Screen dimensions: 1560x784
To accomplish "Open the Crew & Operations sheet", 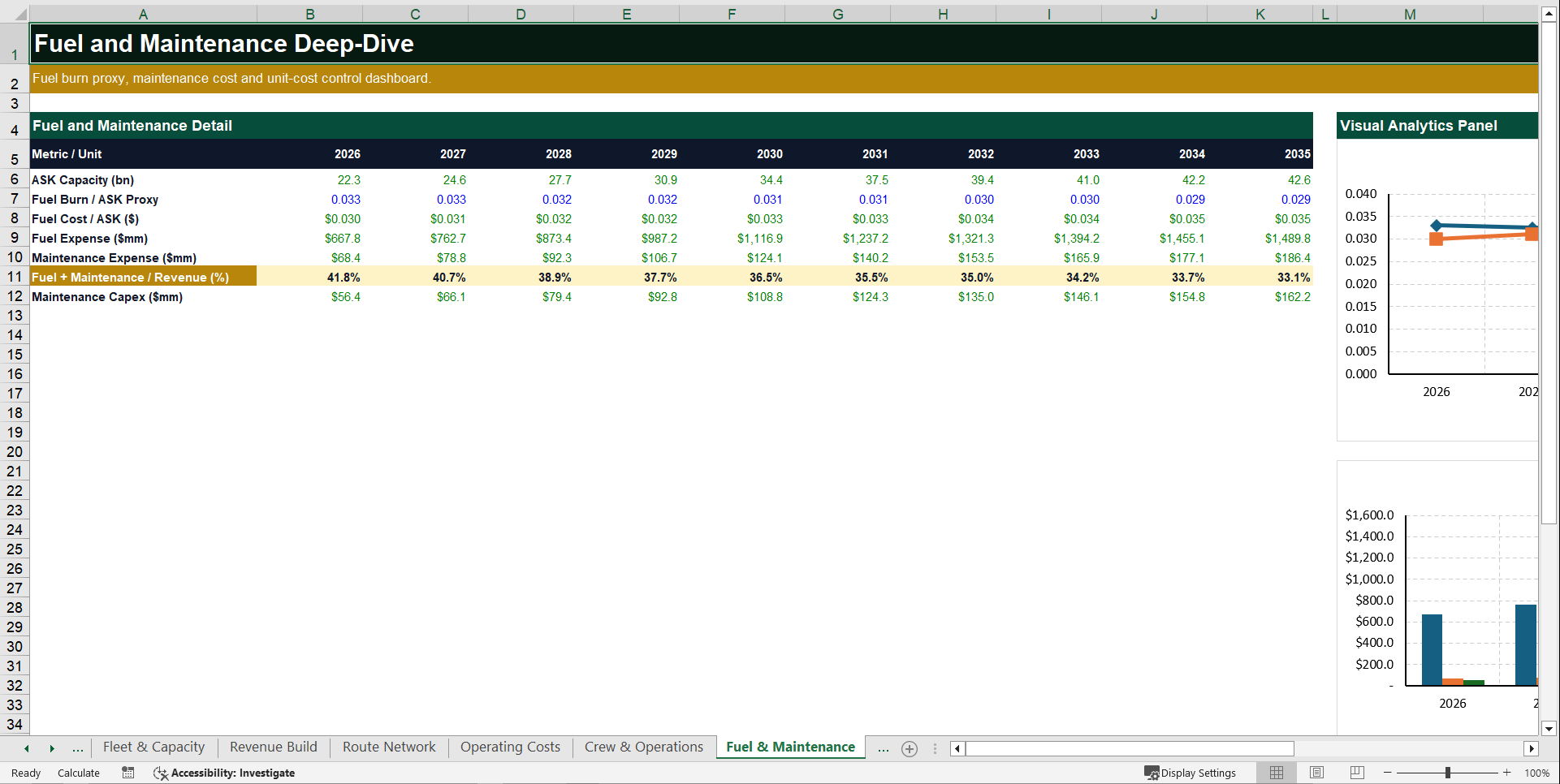I will [644, 747].
